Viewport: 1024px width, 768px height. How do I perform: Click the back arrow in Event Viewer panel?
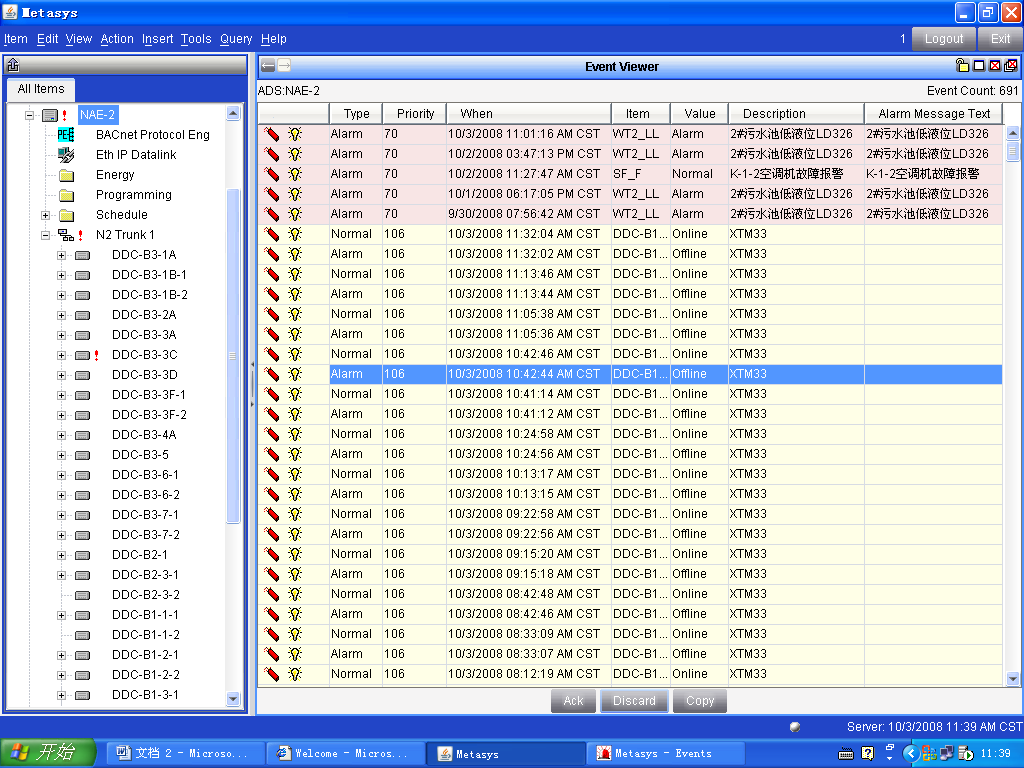[268, 66]
